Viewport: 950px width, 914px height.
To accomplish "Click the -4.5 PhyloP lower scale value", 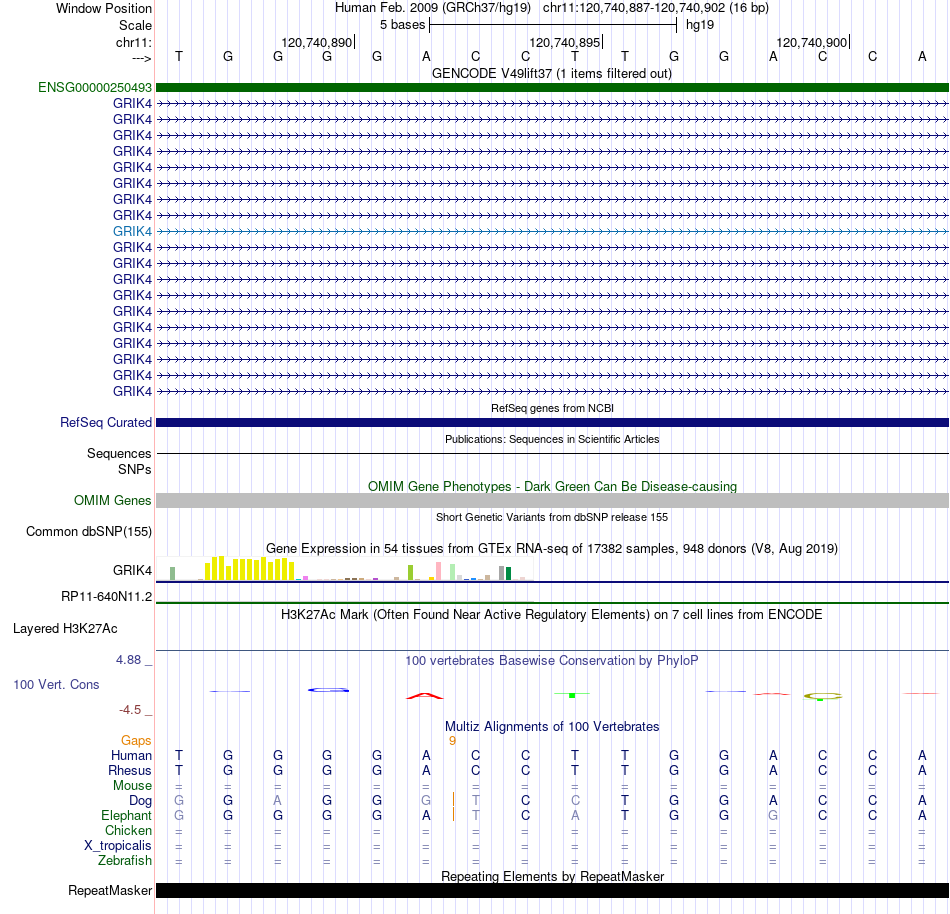I will pos(130,710).
